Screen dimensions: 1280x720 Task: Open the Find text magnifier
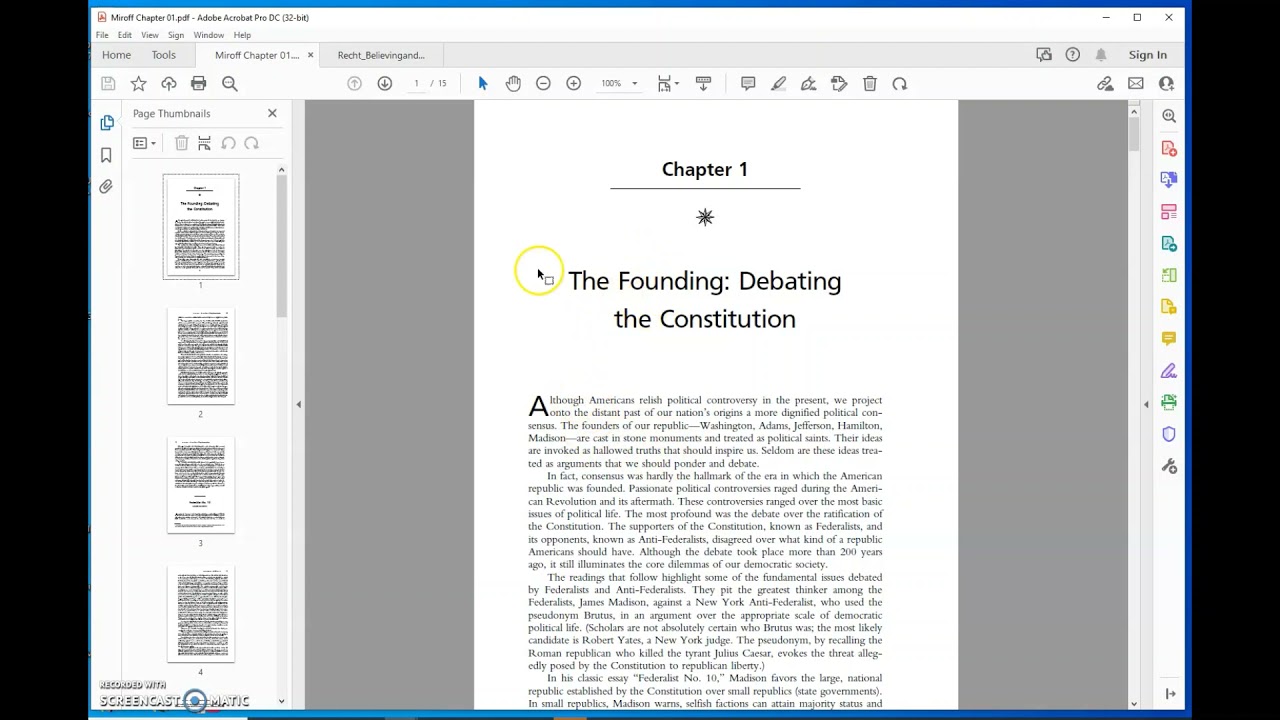229,84
